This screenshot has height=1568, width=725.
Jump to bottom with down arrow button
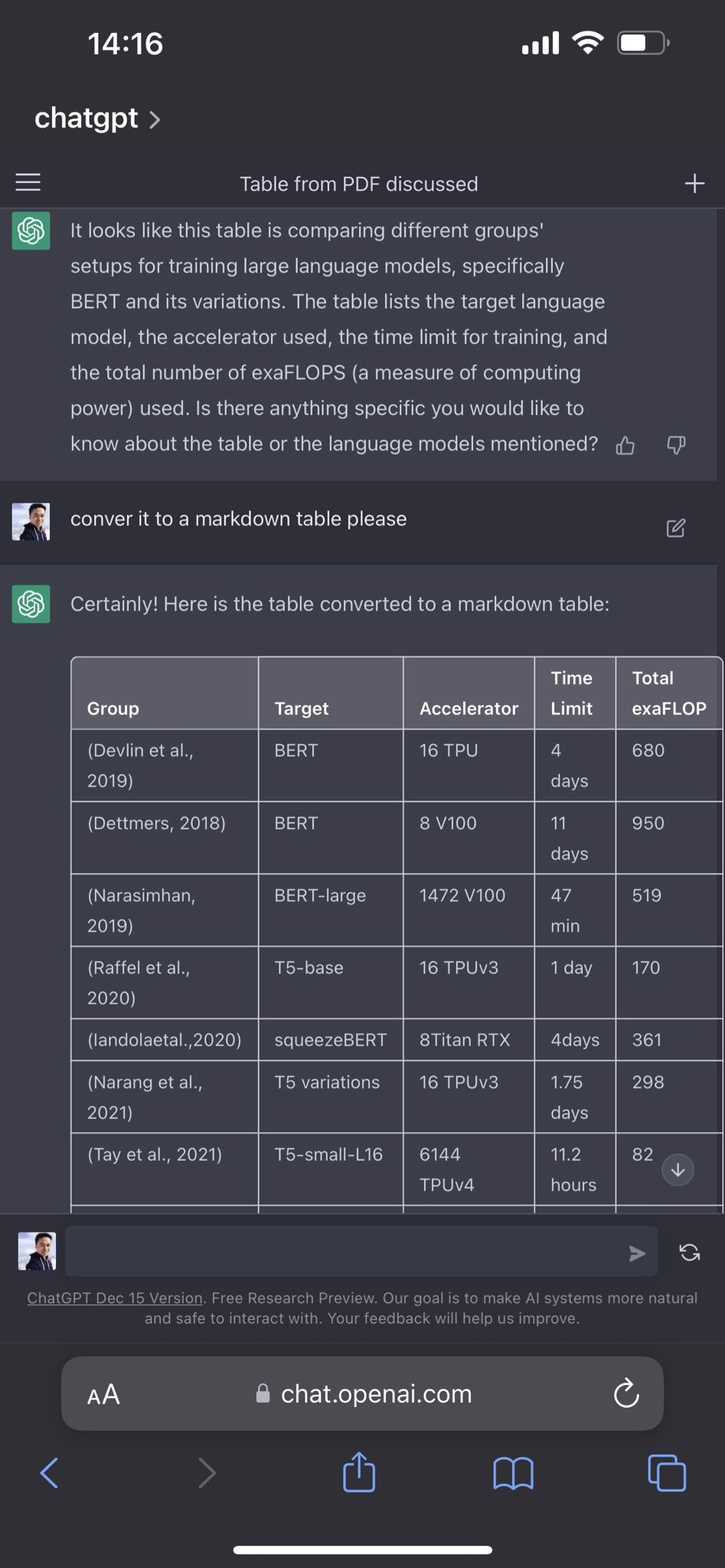click(x=678, y=1170)
